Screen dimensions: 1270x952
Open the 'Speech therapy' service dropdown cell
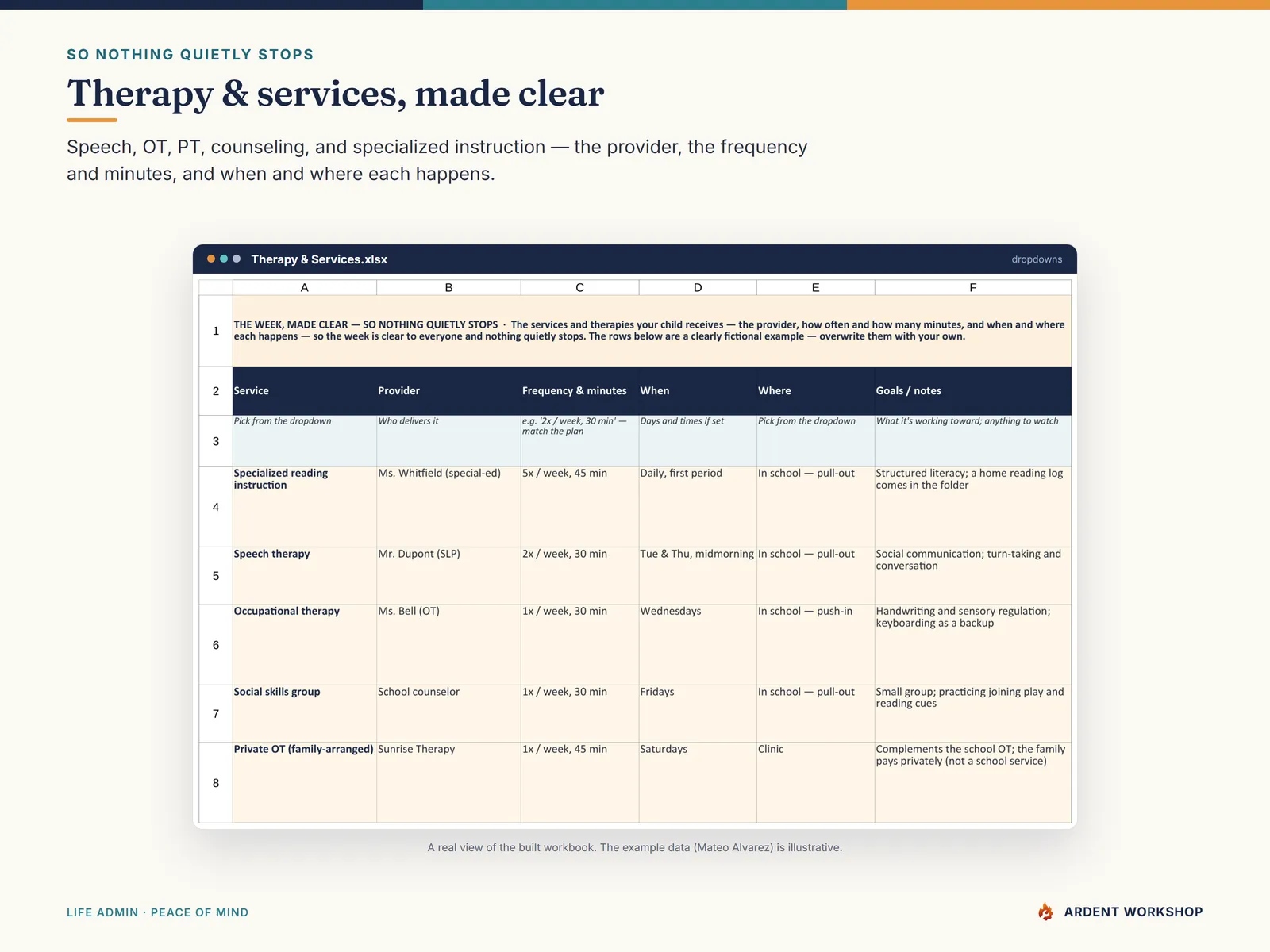click(304, 576)
